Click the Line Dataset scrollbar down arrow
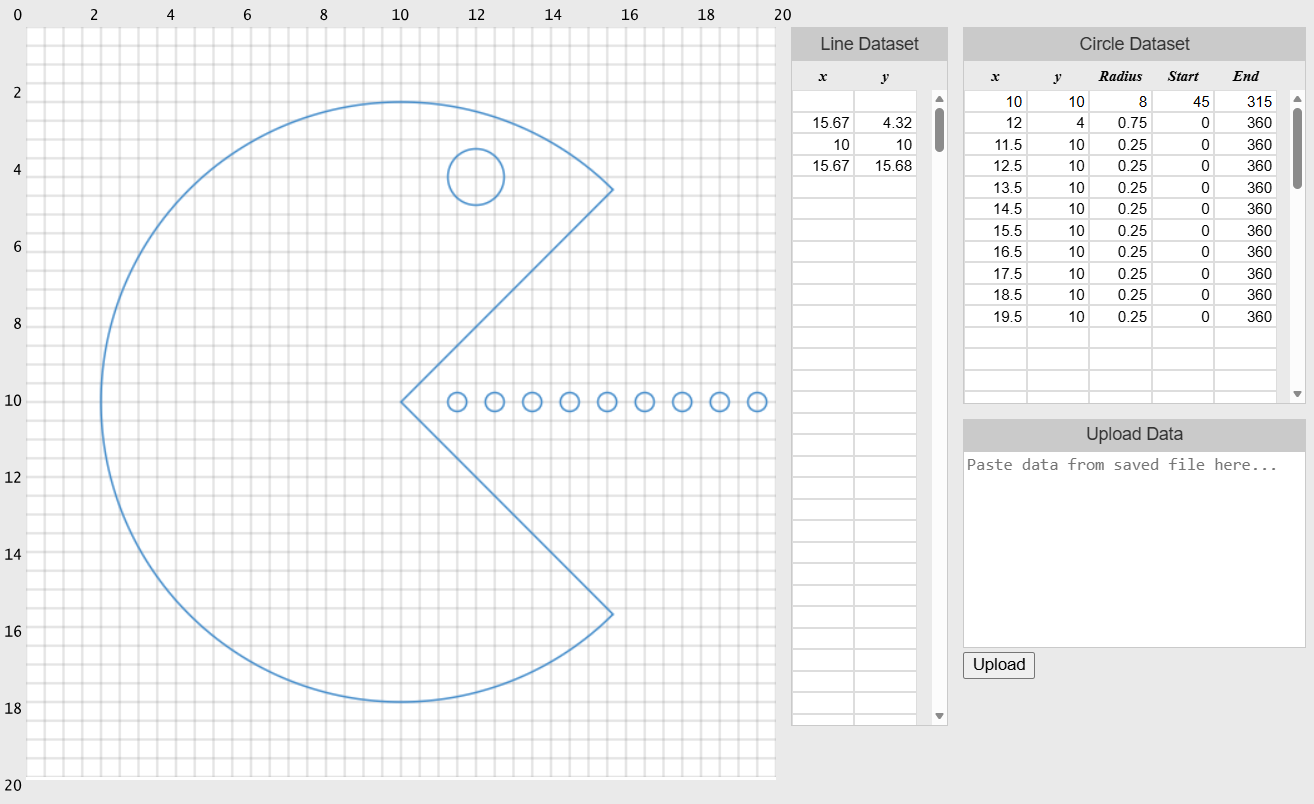The width and height of the screenshot is (1314, 804). [938, 715]
